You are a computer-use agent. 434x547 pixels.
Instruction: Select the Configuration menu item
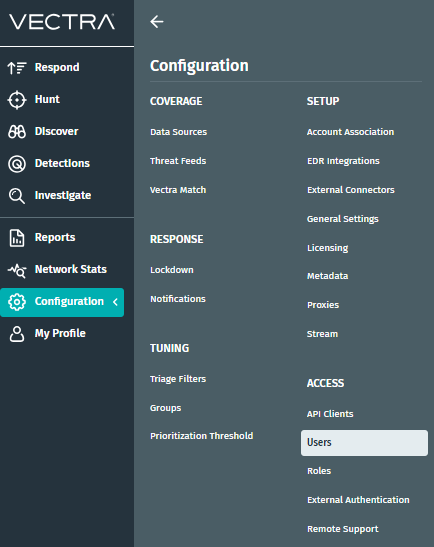pos(62,302)
